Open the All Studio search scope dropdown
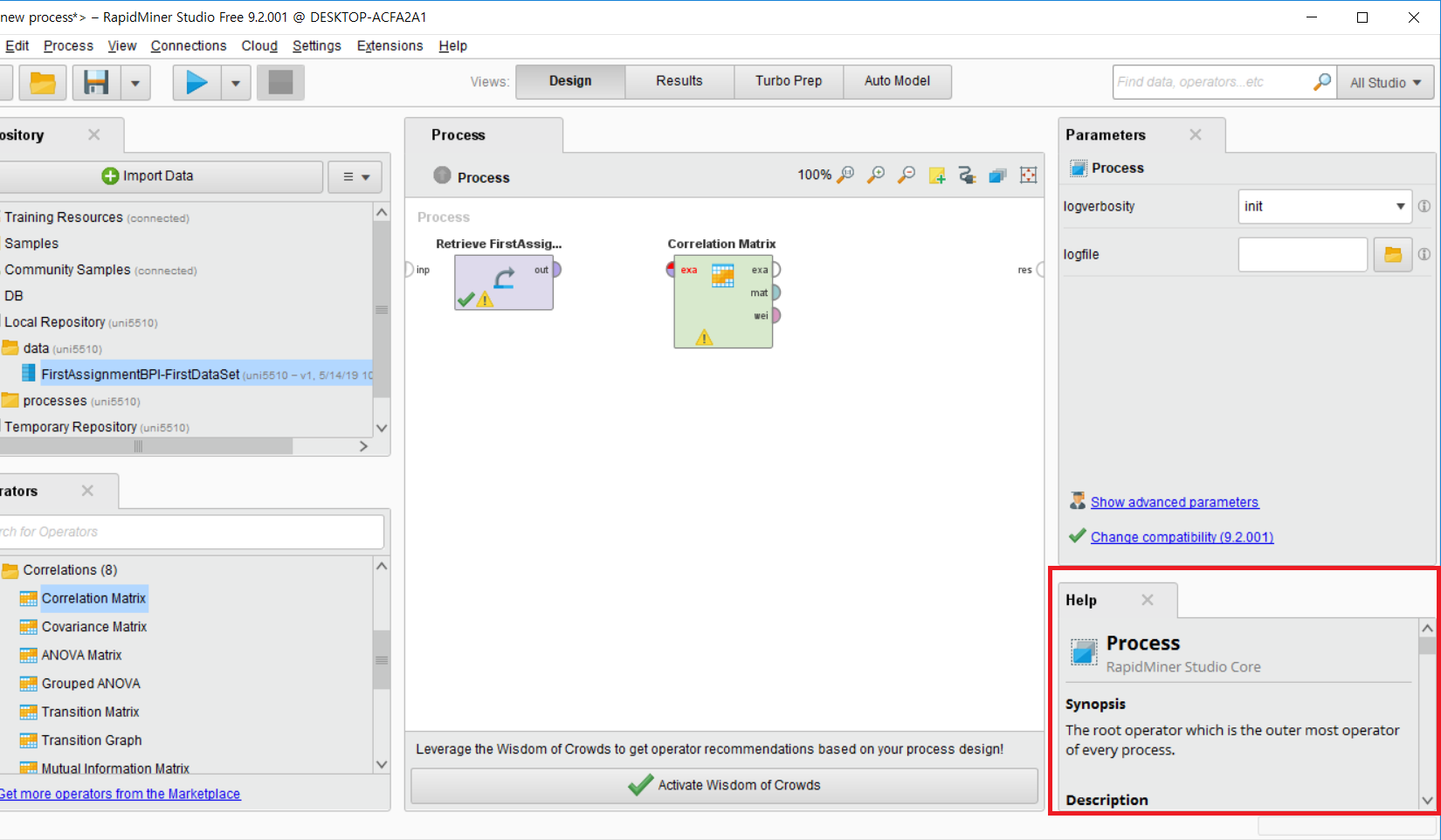This screenshot has height=840, width=1441. coord(1385,83)
